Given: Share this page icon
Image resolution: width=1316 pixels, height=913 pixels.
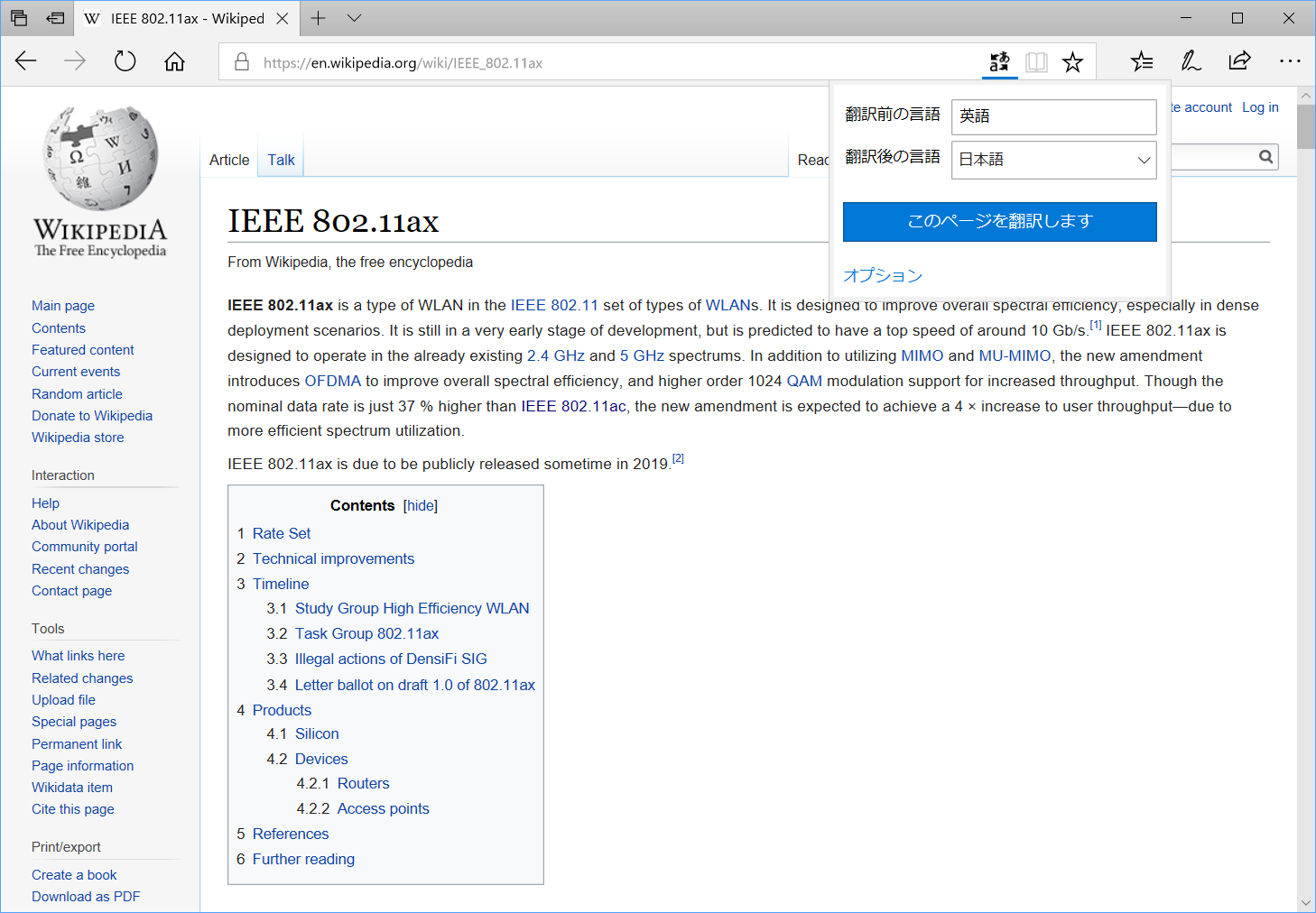Looking at the screenshot, I should [x=1239, y=61].
